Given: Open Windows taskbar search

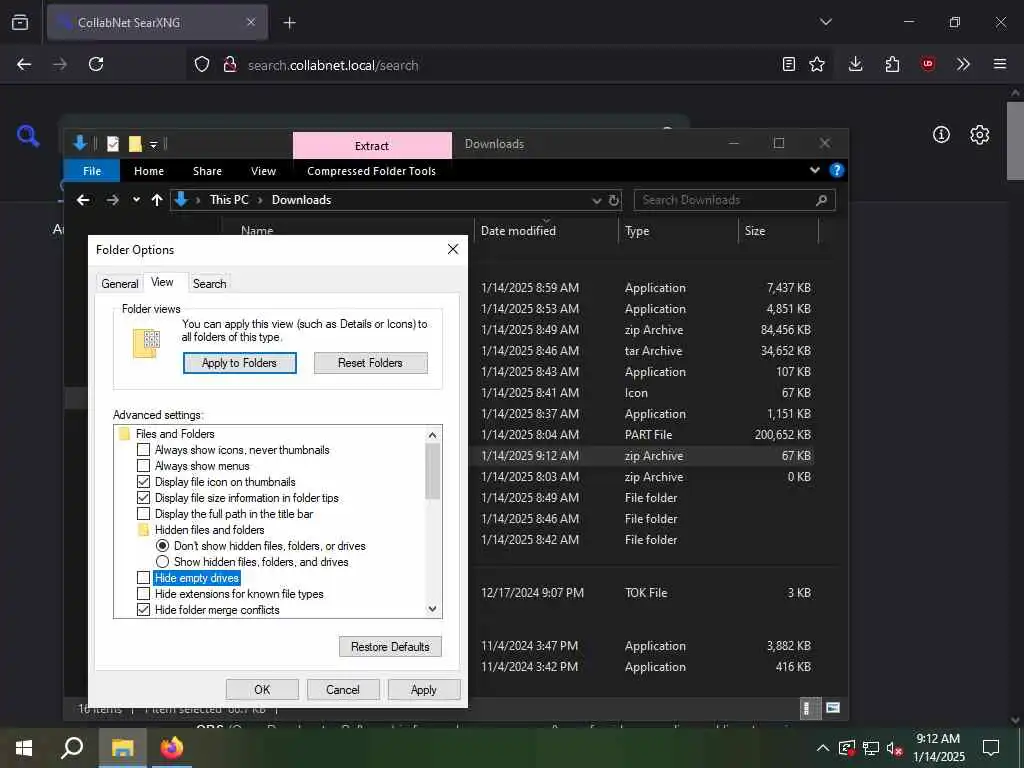Looking at the screenshot, I should point(72,748).
